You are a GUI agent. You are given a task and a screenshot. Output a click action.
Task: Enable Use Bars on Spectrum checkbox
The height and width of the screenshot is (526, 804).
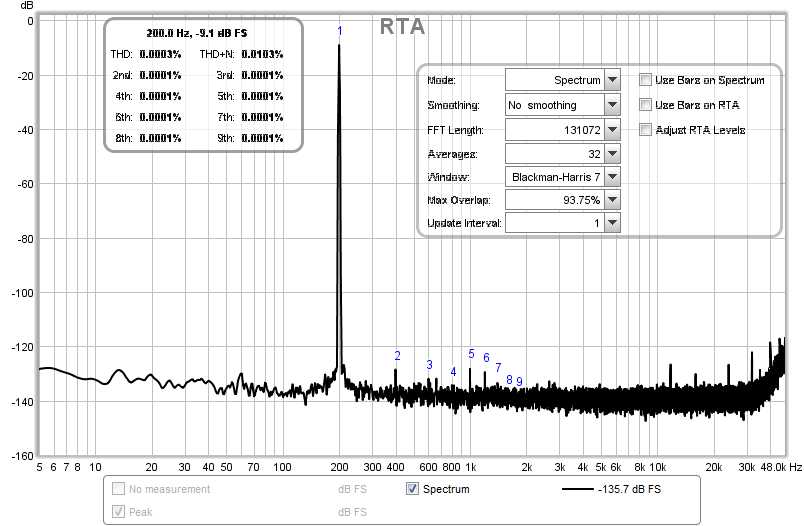point(646,79)
